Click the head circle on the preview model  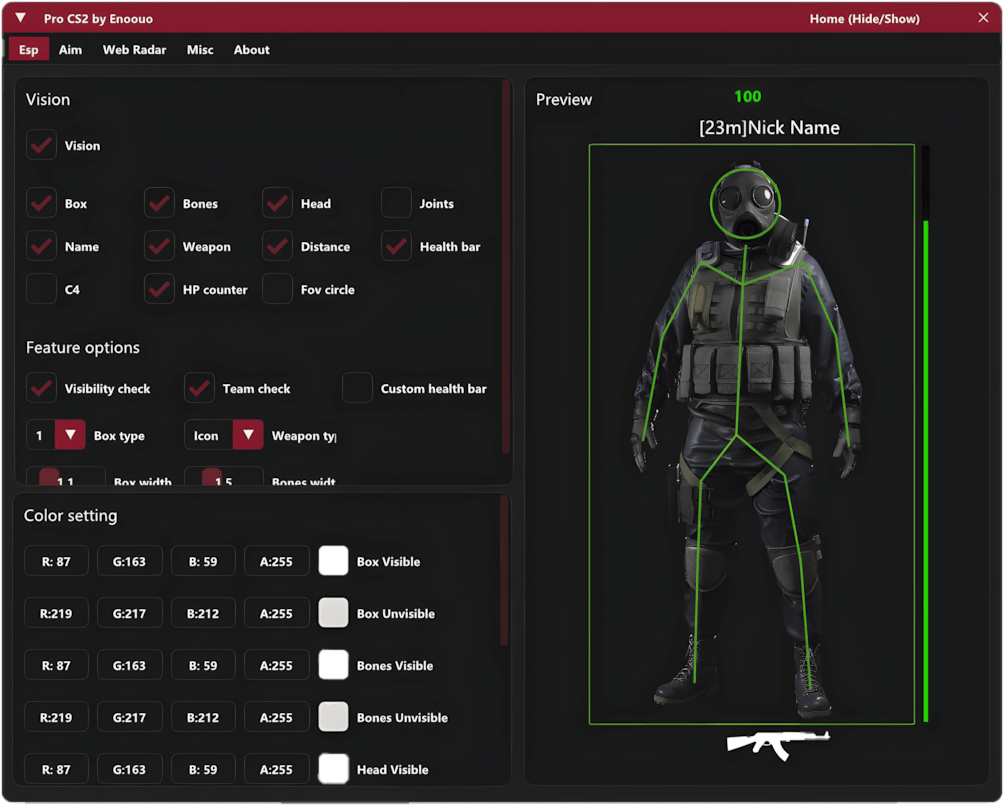click(x=745, y=203)
